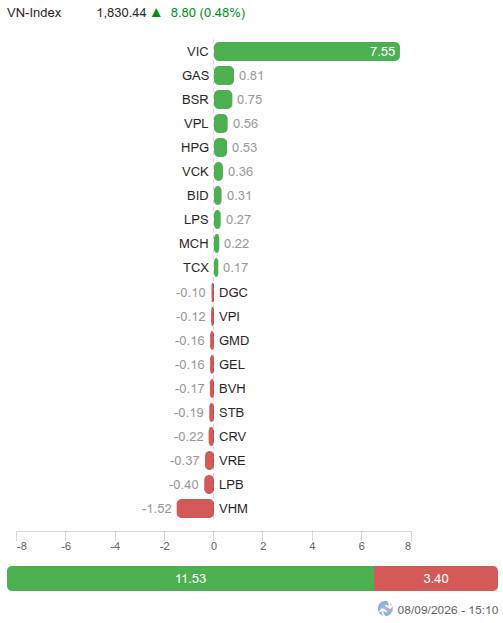Screen dimensions: 503x623
Task: Click the BSR green bar
Action: click(x=223, y=99)
